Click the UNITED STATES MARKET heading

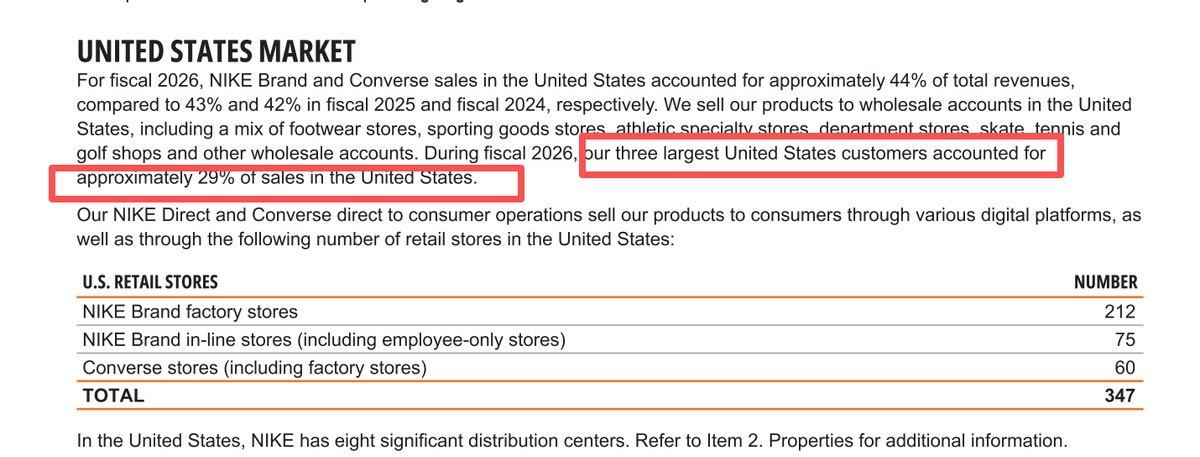pos(215,50)
